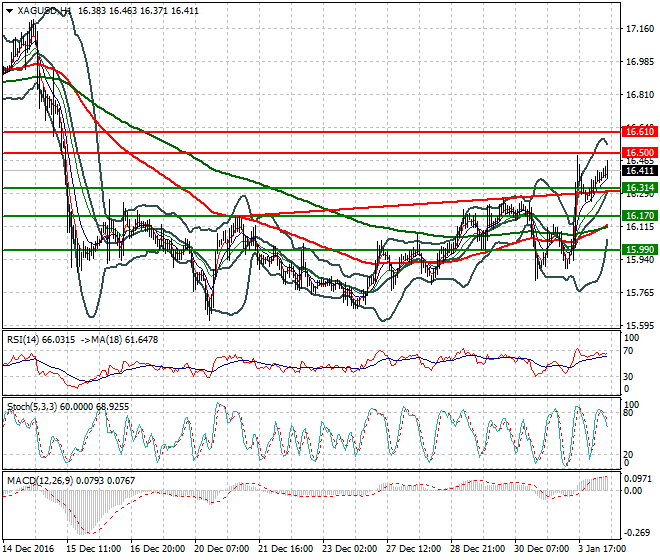Click the 3 Jan 17:00 time label
The image size is (660, 560).
click(602, 549)
